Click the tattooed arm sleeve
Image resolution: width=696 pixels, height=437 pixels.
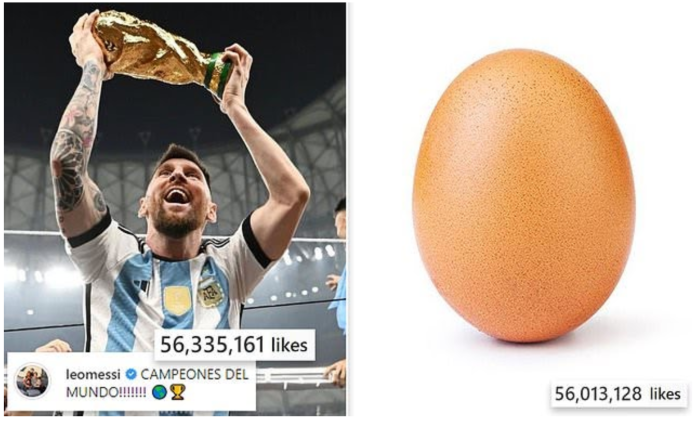point(78,146)
